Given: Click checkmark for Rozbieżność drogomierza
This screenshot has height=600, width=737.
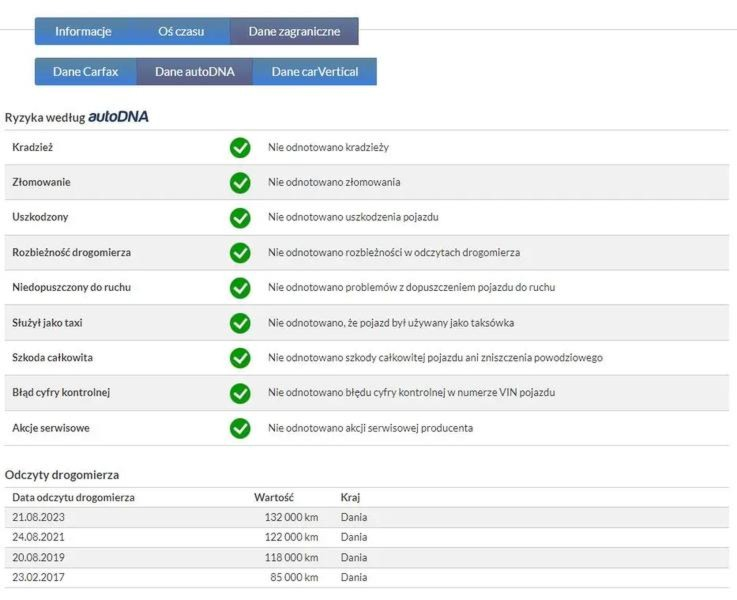Looking at the screenshot, I should click(240, 253).
